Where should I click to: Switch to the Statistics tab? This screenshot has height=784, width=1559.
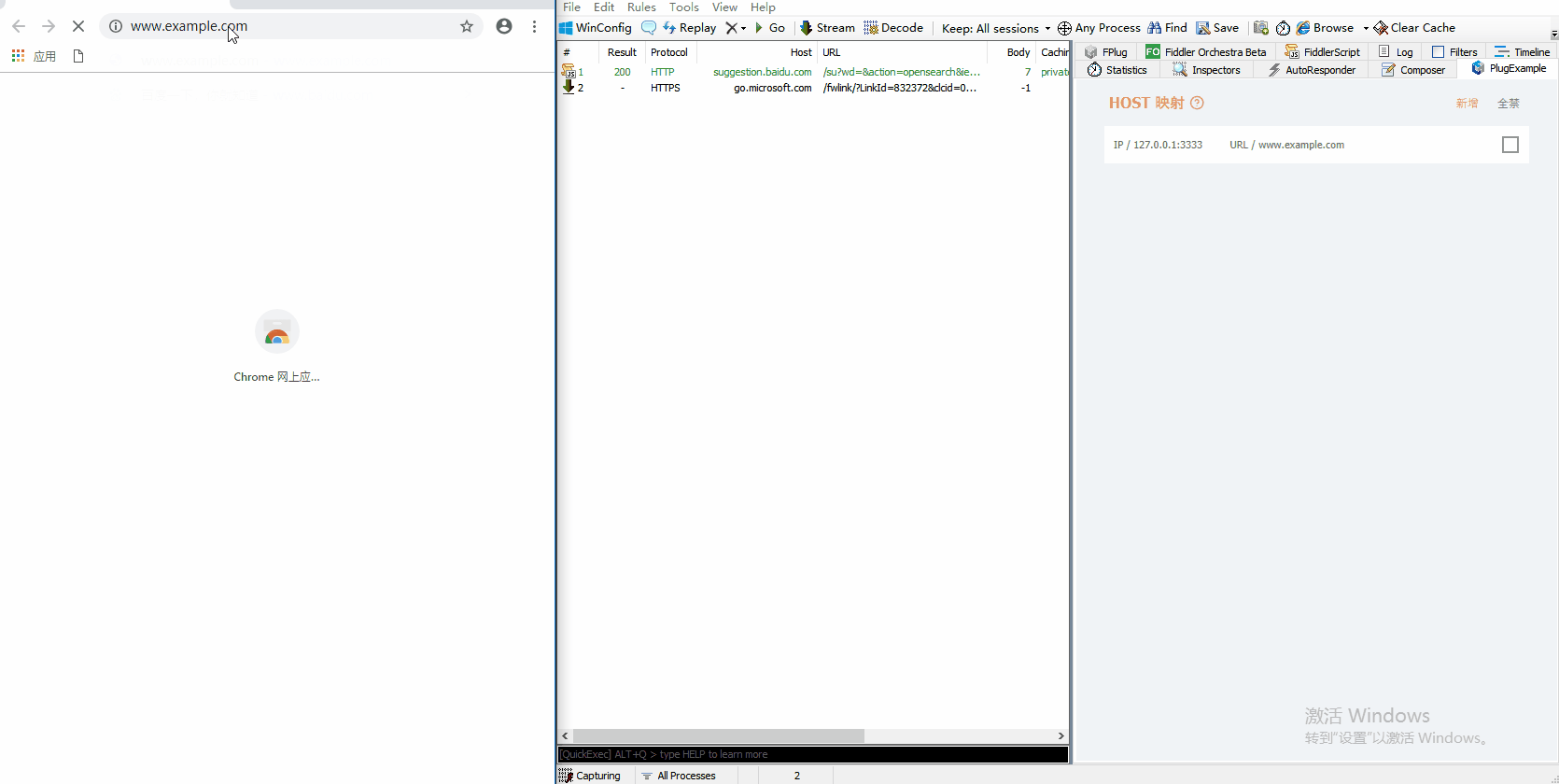click(x=1117, y=70)
